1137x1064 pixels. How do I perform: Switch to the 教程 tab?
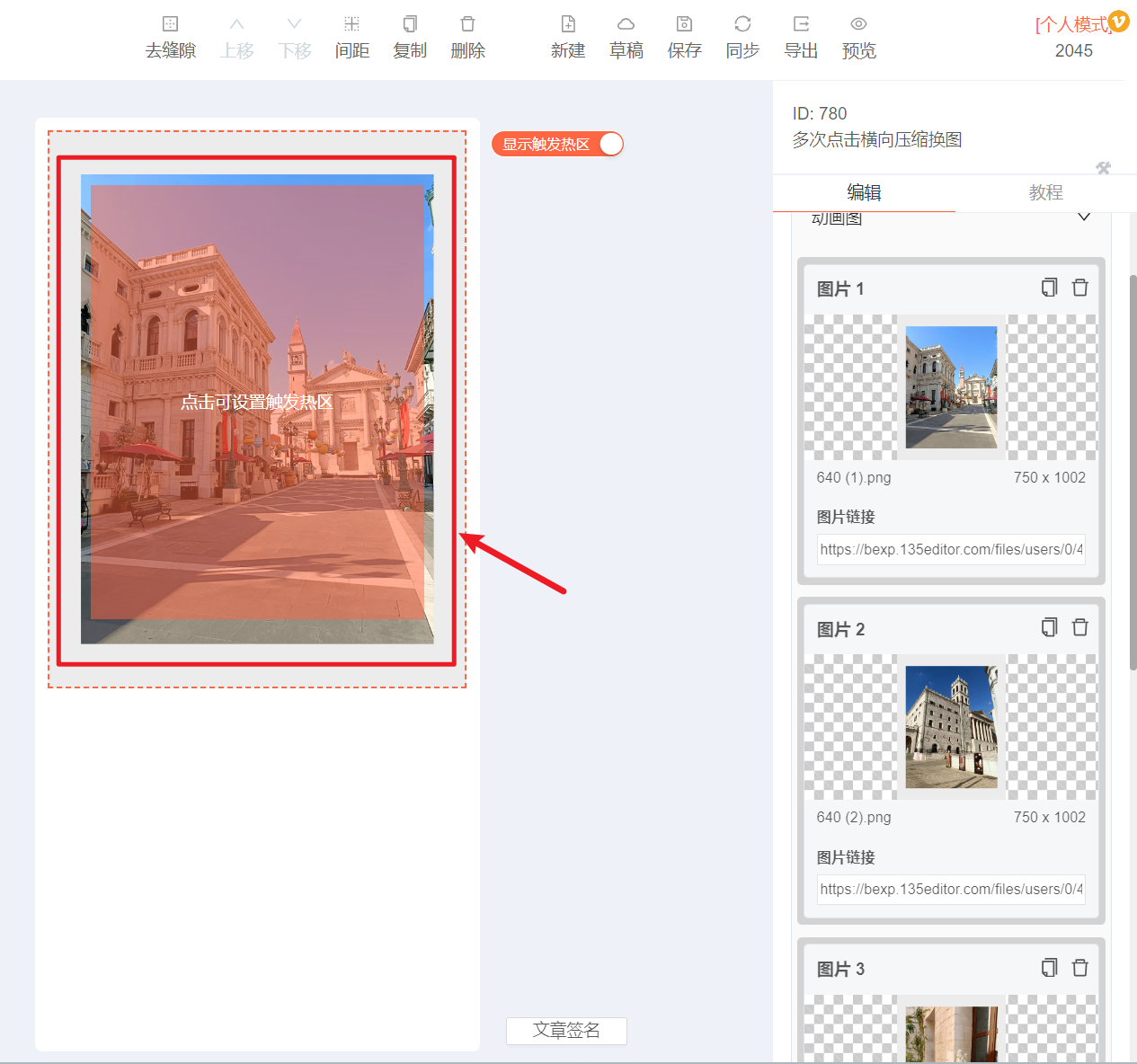click(x=1045, y=192)
